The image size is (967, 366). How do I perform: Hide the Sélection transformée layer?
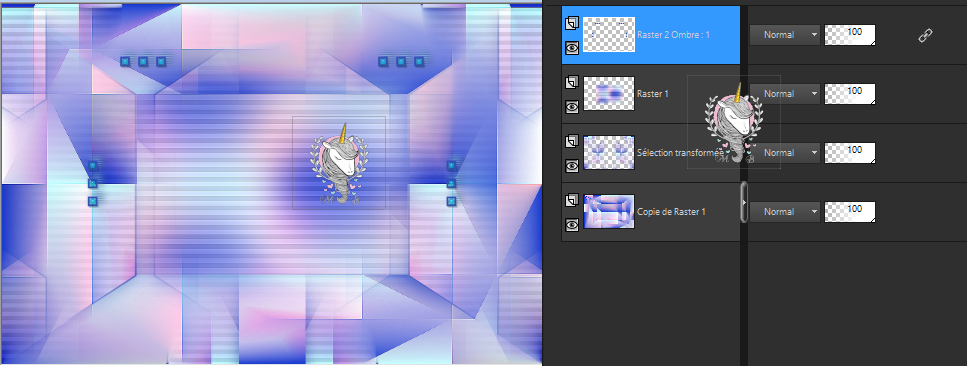pos(572,165)
